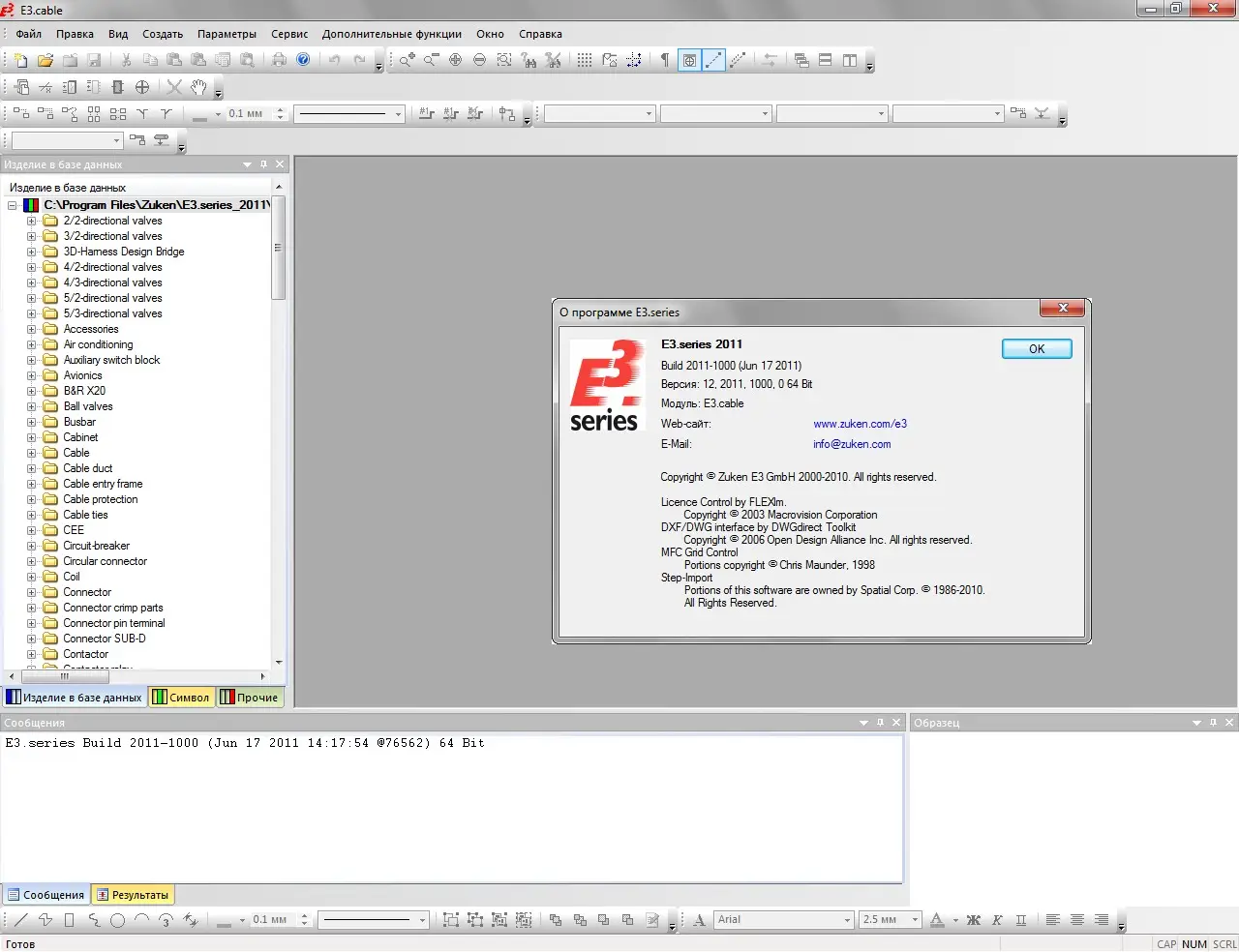Screen dimensions: 1239x952
Task: Open the Правка menu
Action: (x=75, y=34)
